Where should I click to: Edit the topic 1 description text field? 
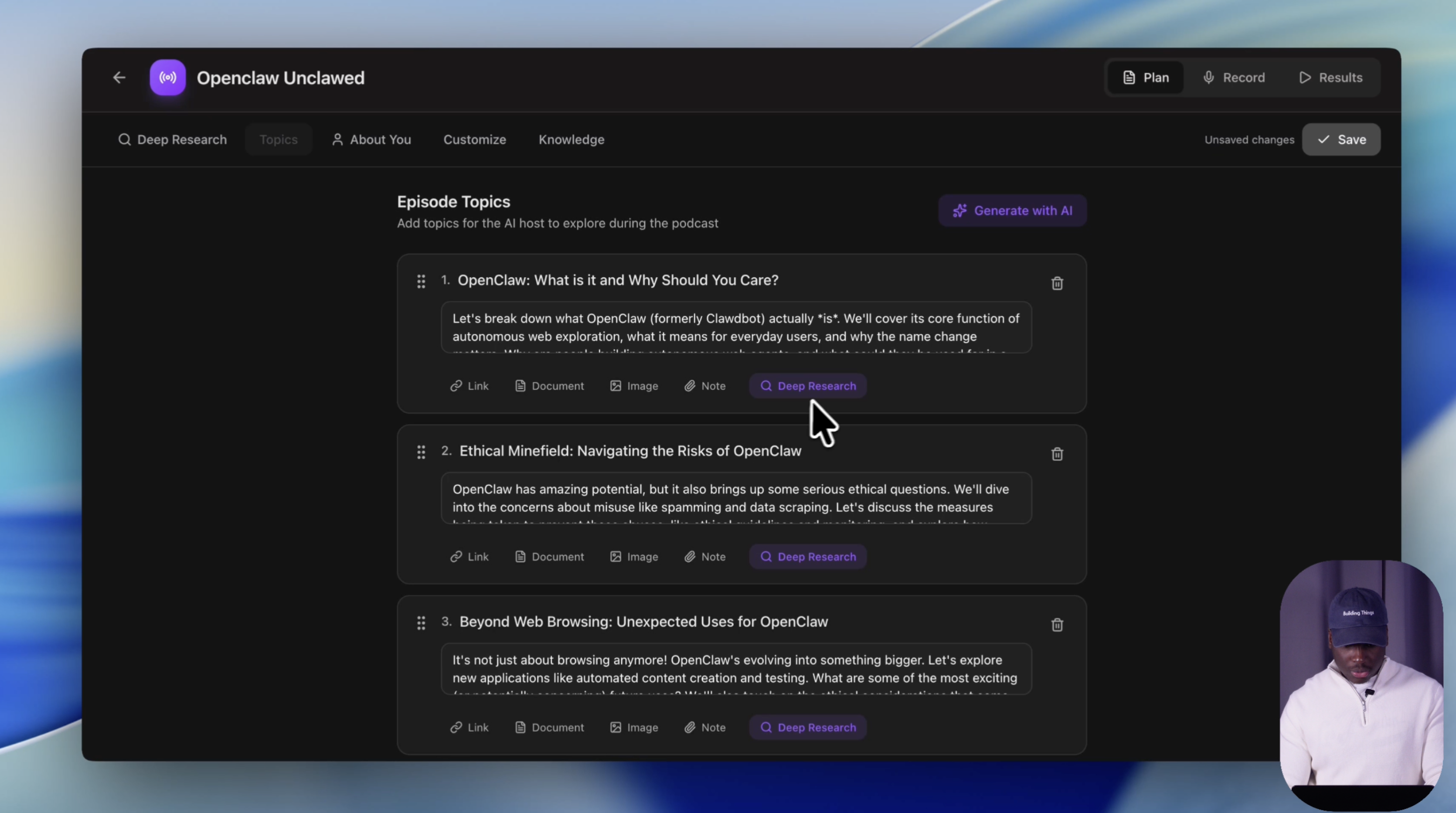coord(736,328)
